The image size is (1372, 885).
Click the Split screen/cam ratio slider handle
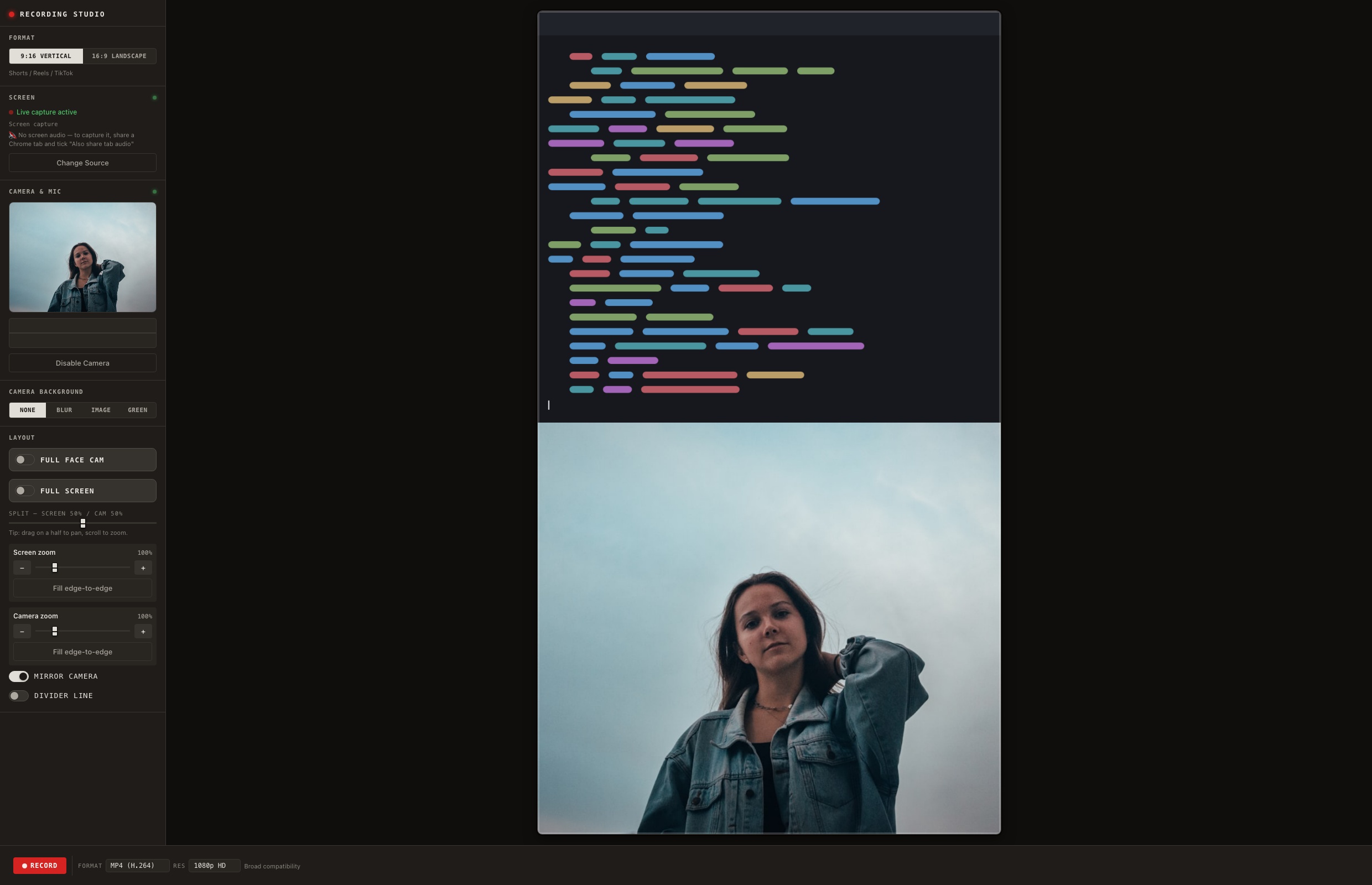point(83,523)
